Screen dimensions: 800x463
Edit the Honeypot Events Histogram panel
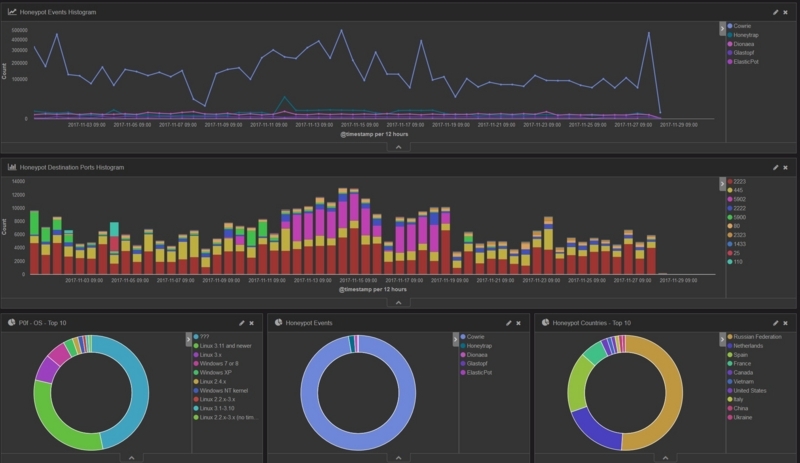[x=776, y=12]
